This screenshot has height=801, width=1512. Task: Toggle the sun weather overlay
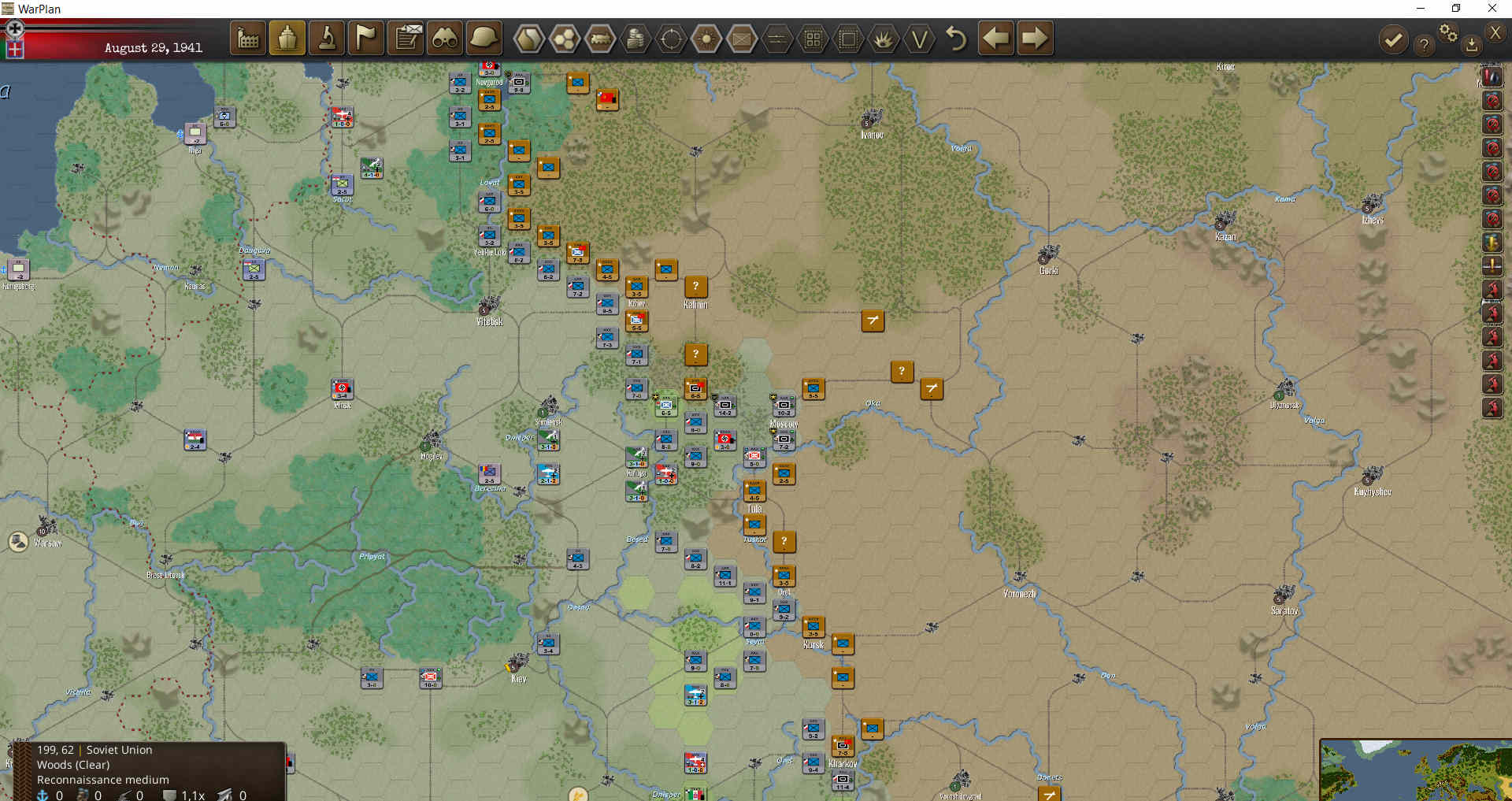[706, 39]
